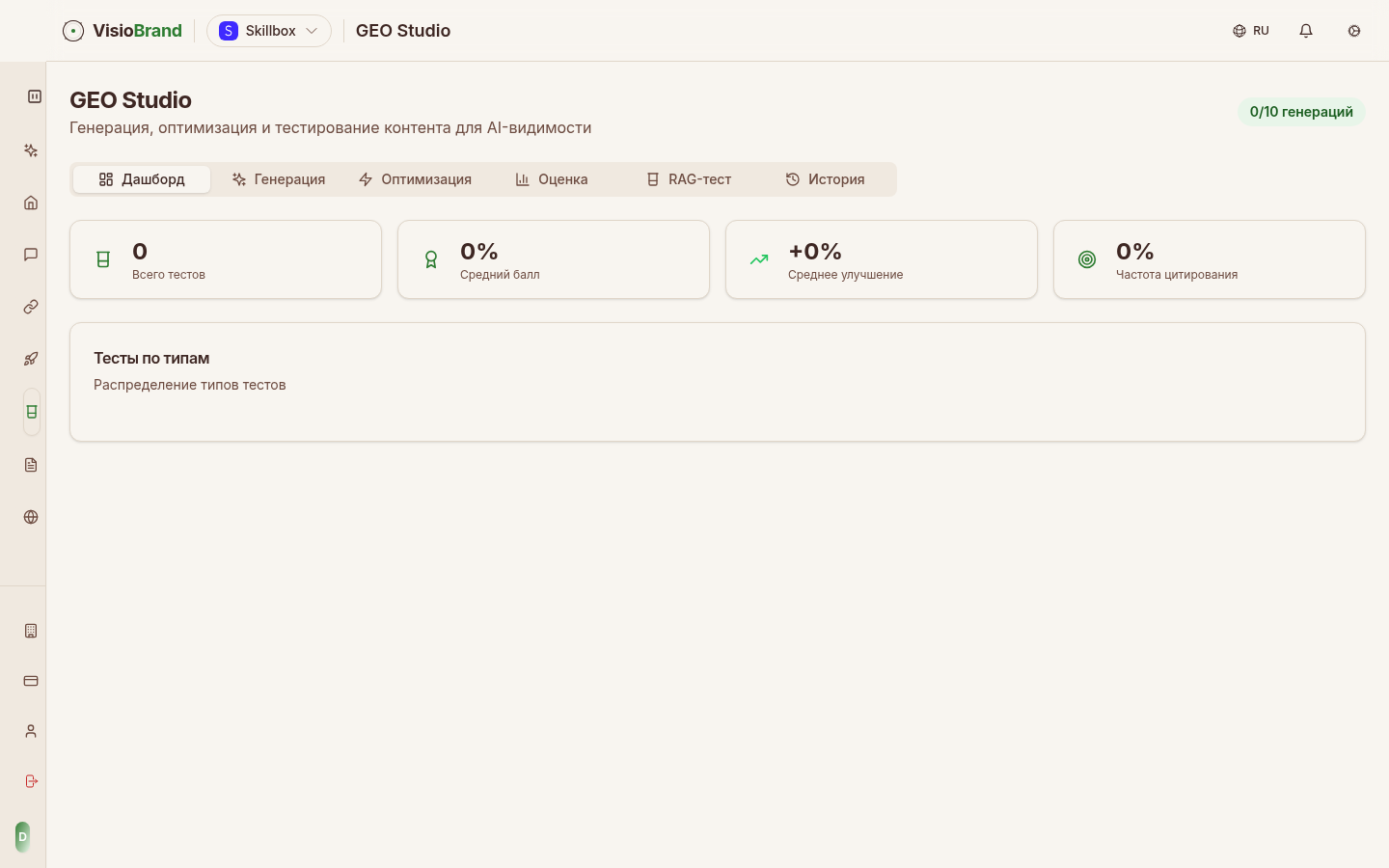Collapse the sidebar with the panel toggle icon

click(x=35, y=96)
